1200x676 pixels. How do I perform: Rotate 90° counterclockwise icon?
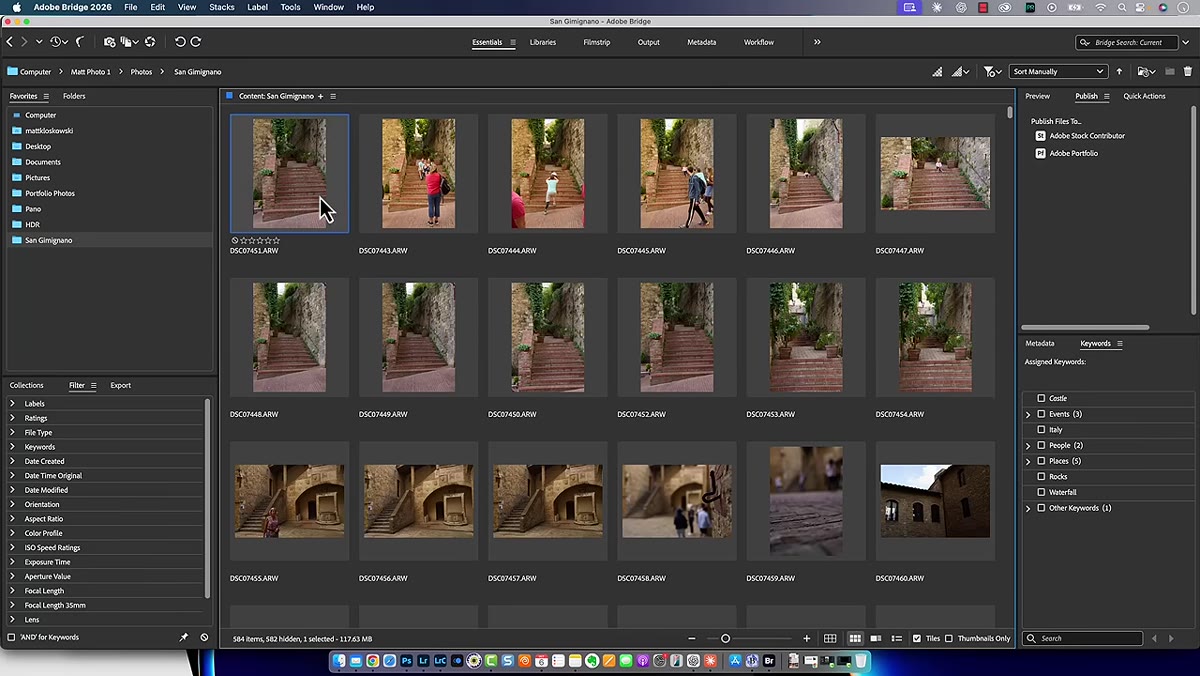pyautogui.click(x=180, y=42)
